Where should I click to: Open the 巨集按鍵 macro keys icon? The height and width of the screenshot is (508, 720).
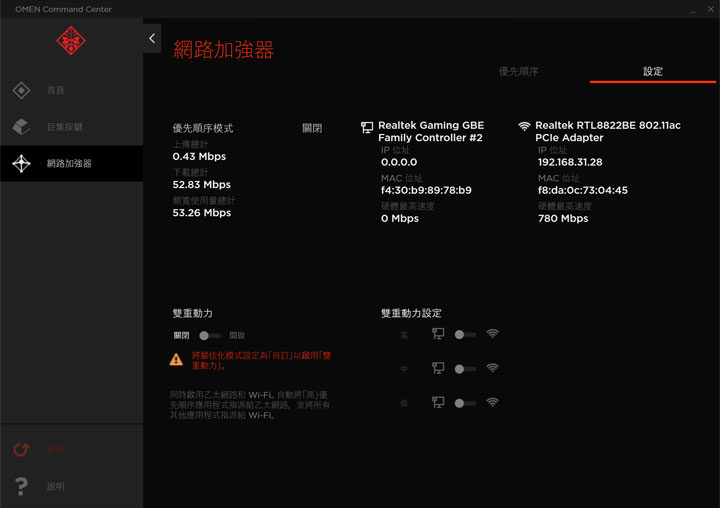tap(21, 127)
